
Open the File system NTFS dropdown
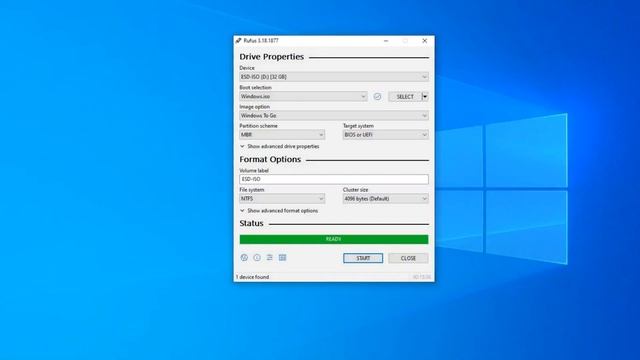282,199
